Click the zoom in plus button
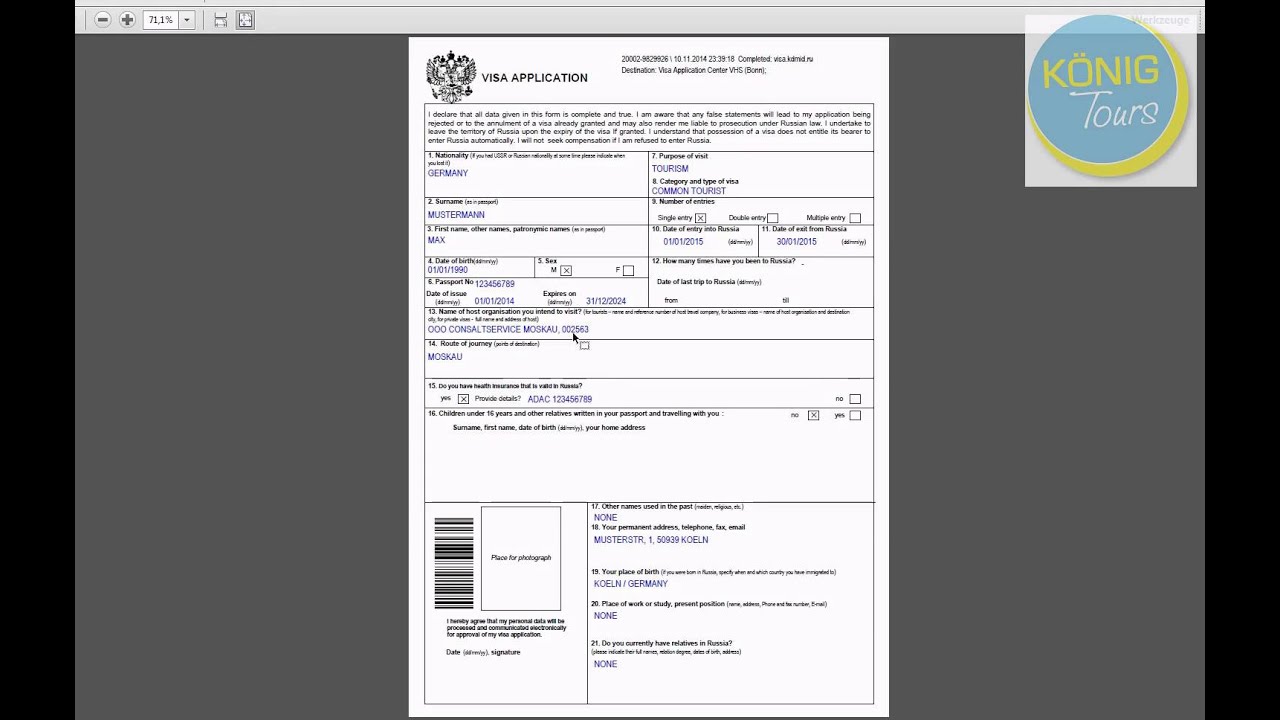The image size is (1280, 720). tap(127, 20)
